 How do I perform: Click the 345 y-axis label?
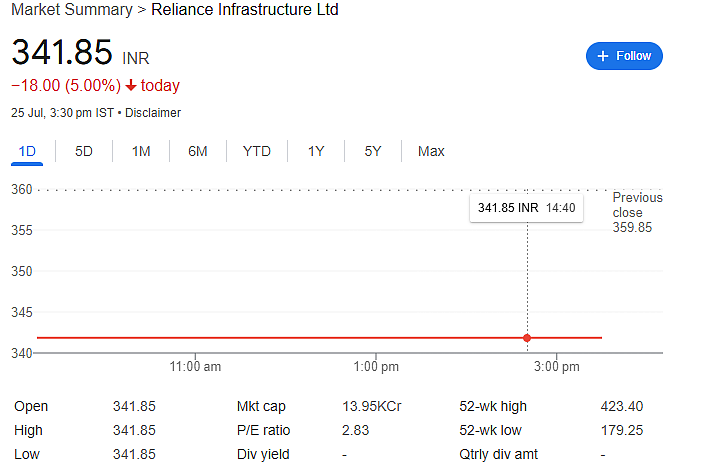click(22, 312)
